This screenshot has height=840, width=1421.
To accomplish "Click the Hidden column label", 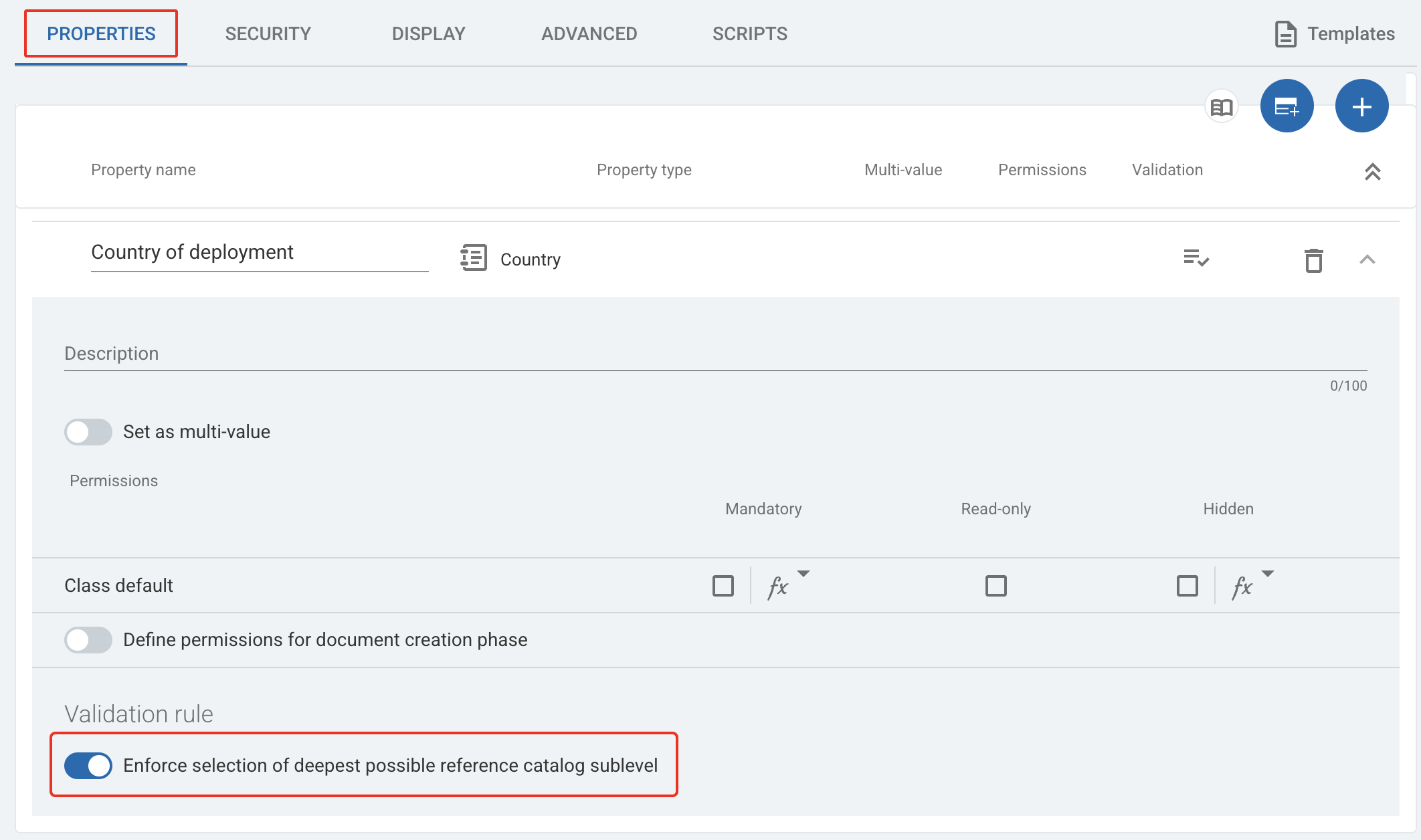I will coord(1228,509).
